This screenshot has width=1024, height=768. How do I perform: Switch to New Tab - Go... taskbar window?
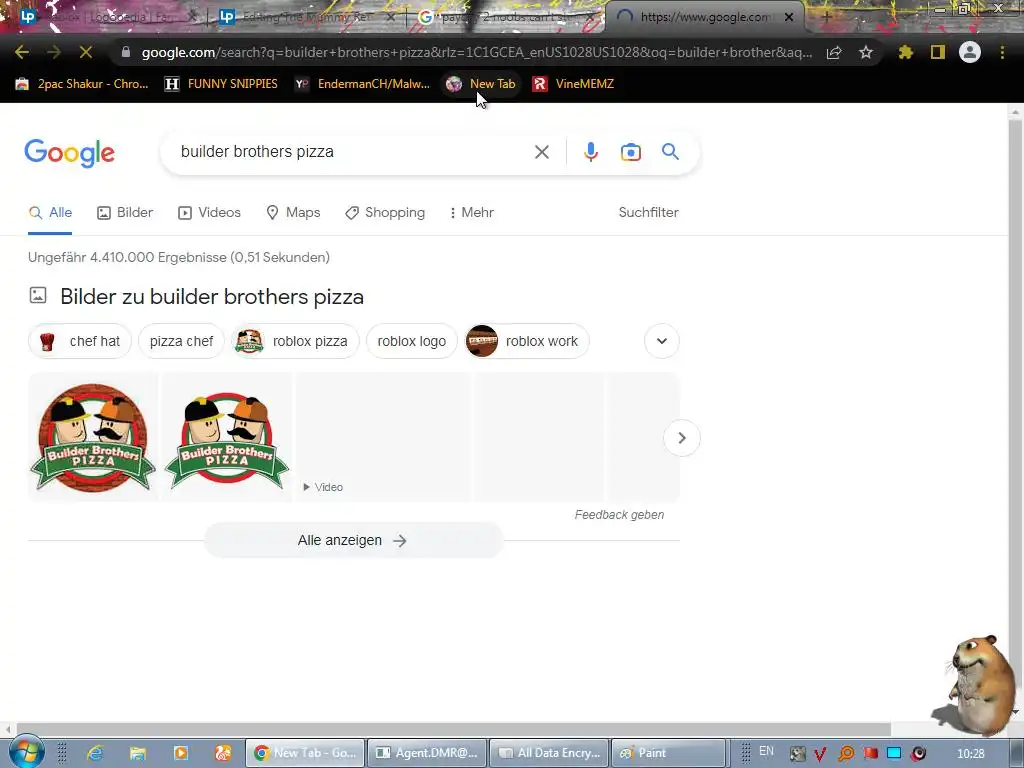pyautogui.click(x=305, y=753)
